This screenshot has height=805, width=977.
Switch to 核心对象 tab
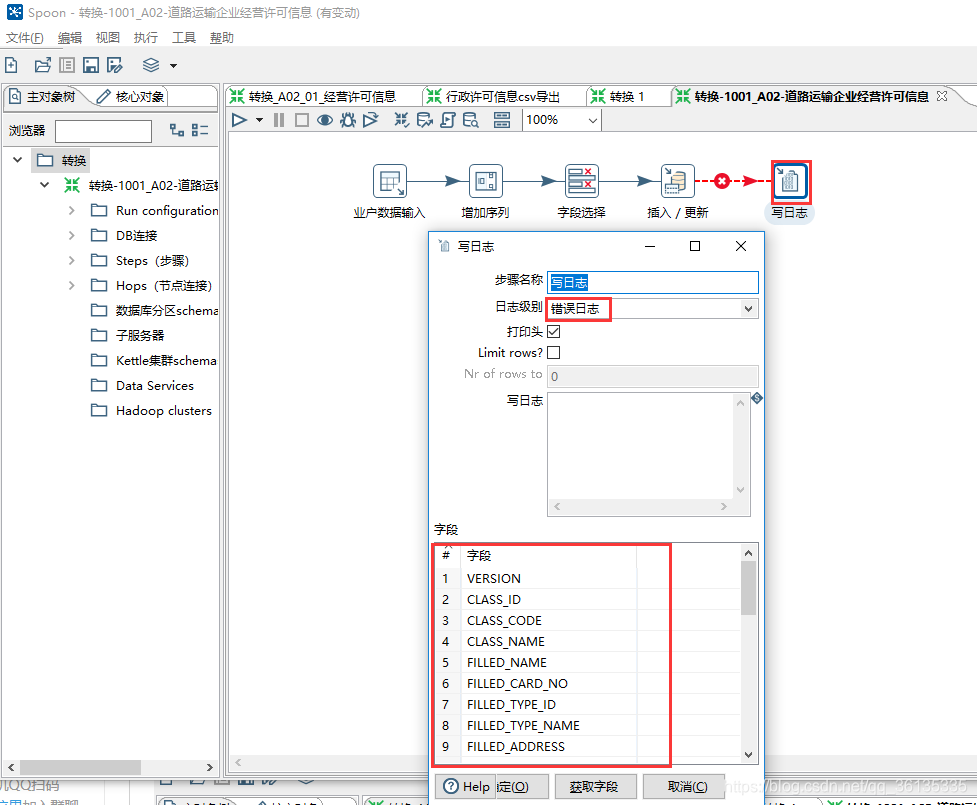[x=131, y=97]
